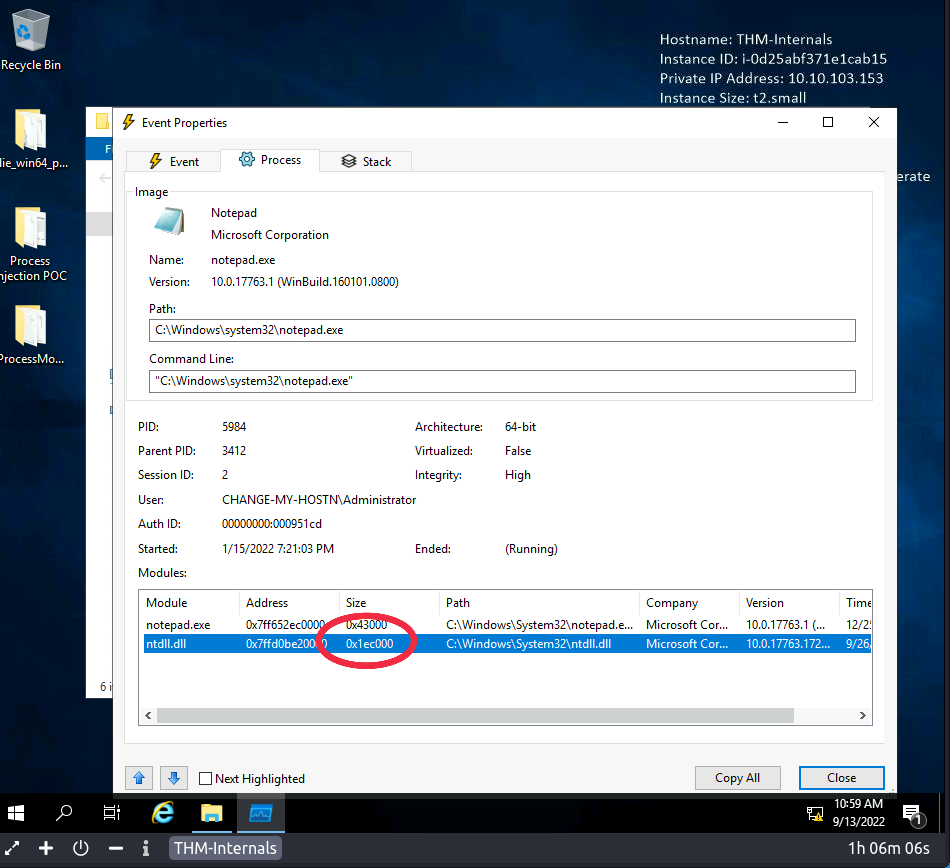Click the modules list horizontal scrollbar

(x=475, y=716)
